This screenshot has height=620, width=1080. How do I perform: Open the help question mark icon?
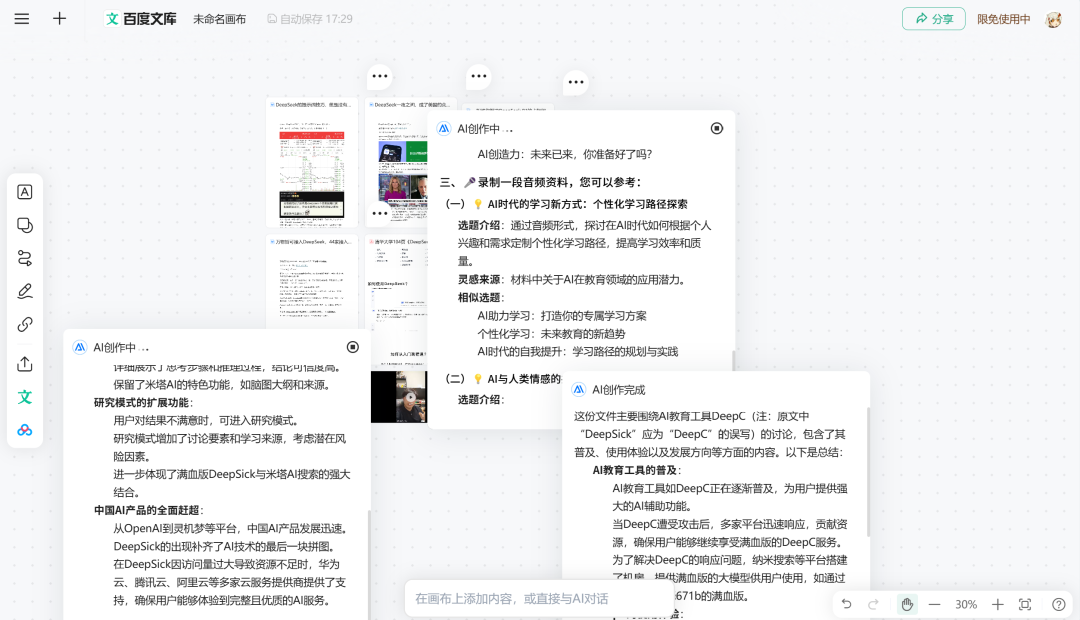coord(1059,604)
